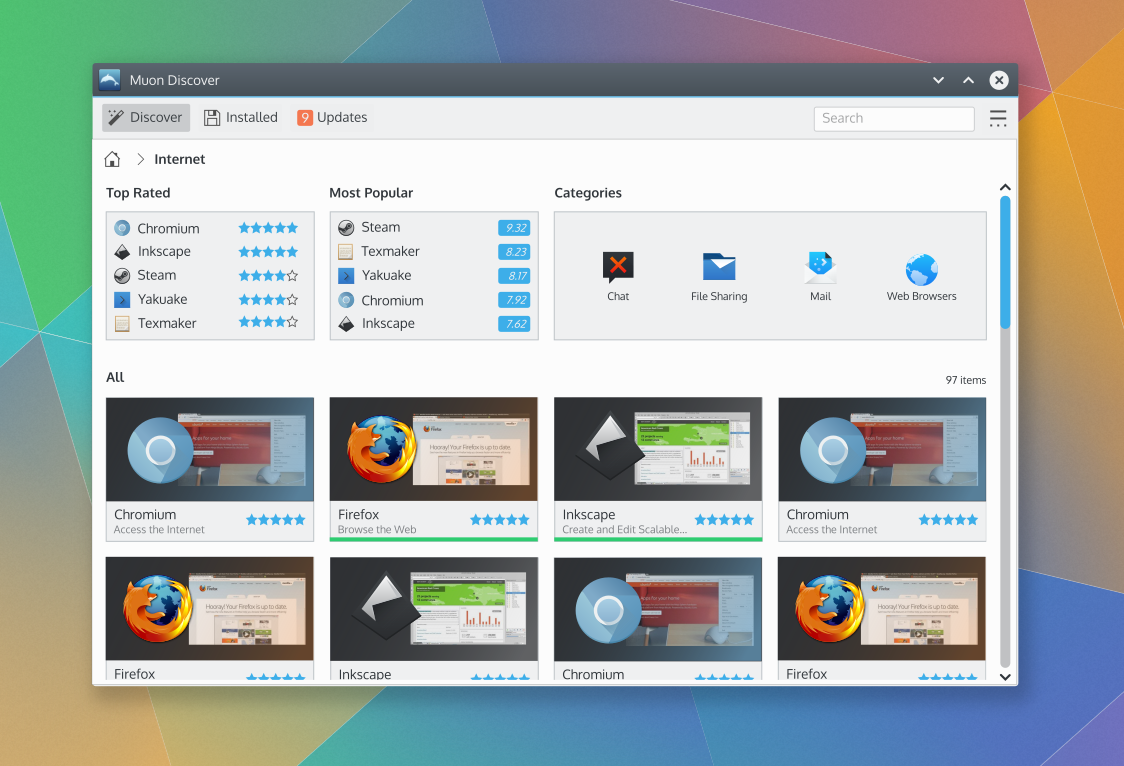Switch to the Updates tab
Viewport: 1124px width, 766px height.
(333, 118)
